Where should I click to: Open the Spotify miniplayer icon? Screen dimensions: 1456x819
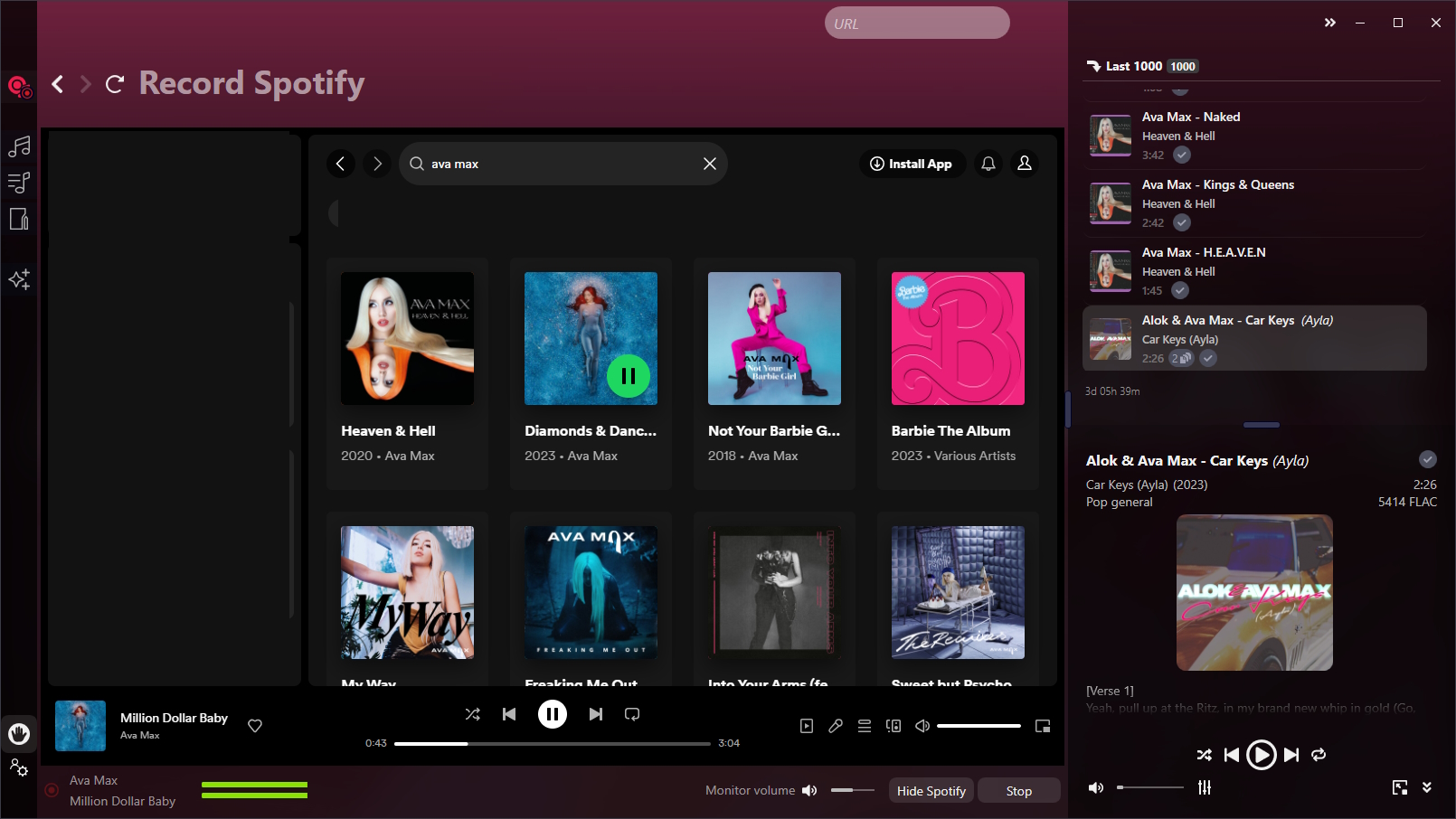point(1043,726)
